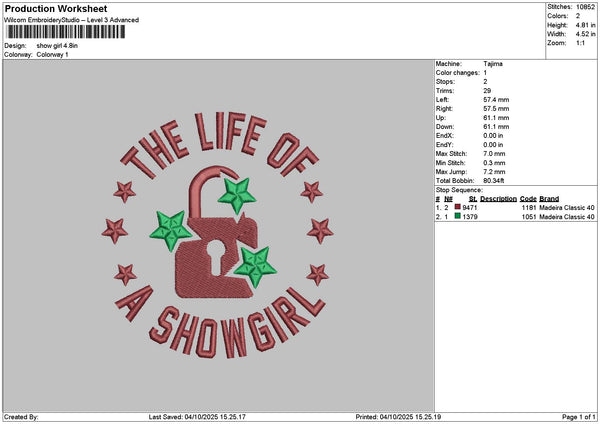
Task: Click the Width value '4.52 in'
Action: pyautogui.click(x=585, y=34)
